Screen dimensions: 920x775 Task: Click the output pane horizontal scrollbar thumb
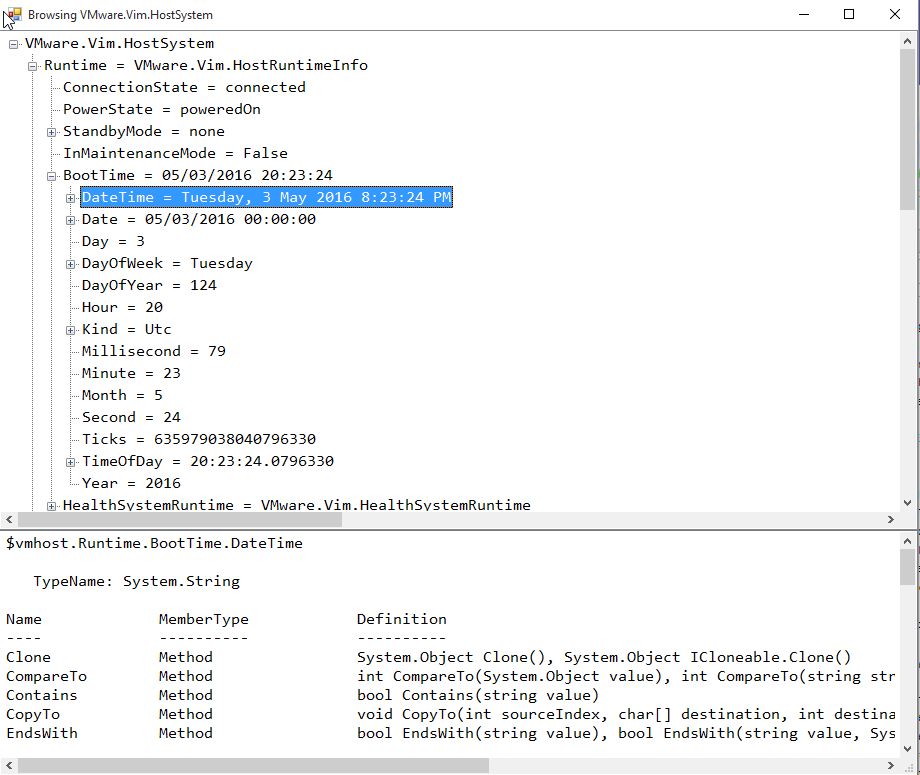(x=253, y=765)
